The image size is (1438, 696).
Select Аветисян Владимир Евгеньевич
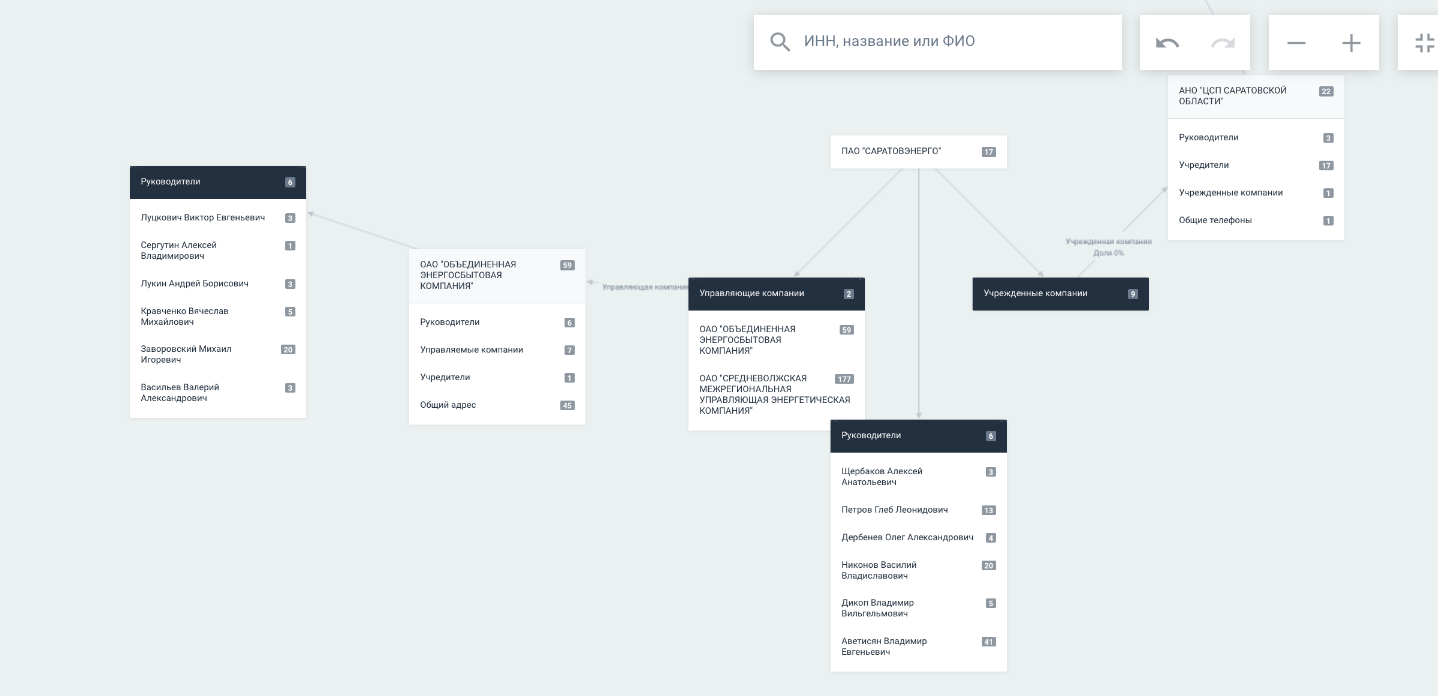pyautogui.click(x=919, y=647)
